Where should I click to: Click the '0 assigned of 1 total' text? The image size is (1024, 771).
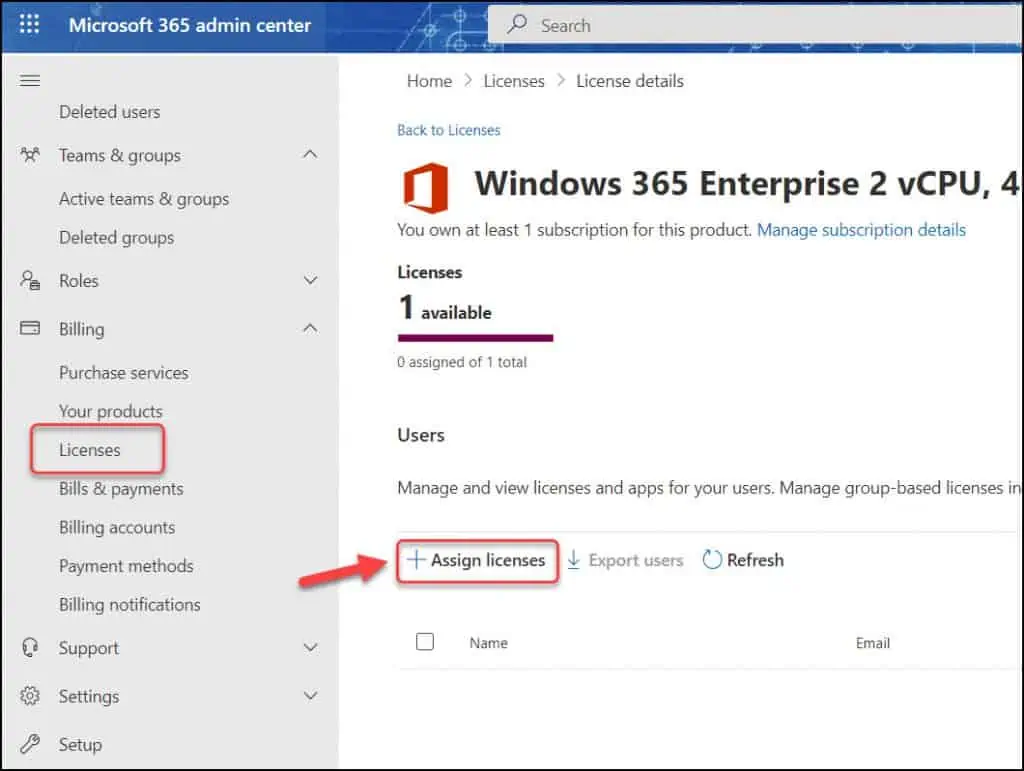point(462,362)
